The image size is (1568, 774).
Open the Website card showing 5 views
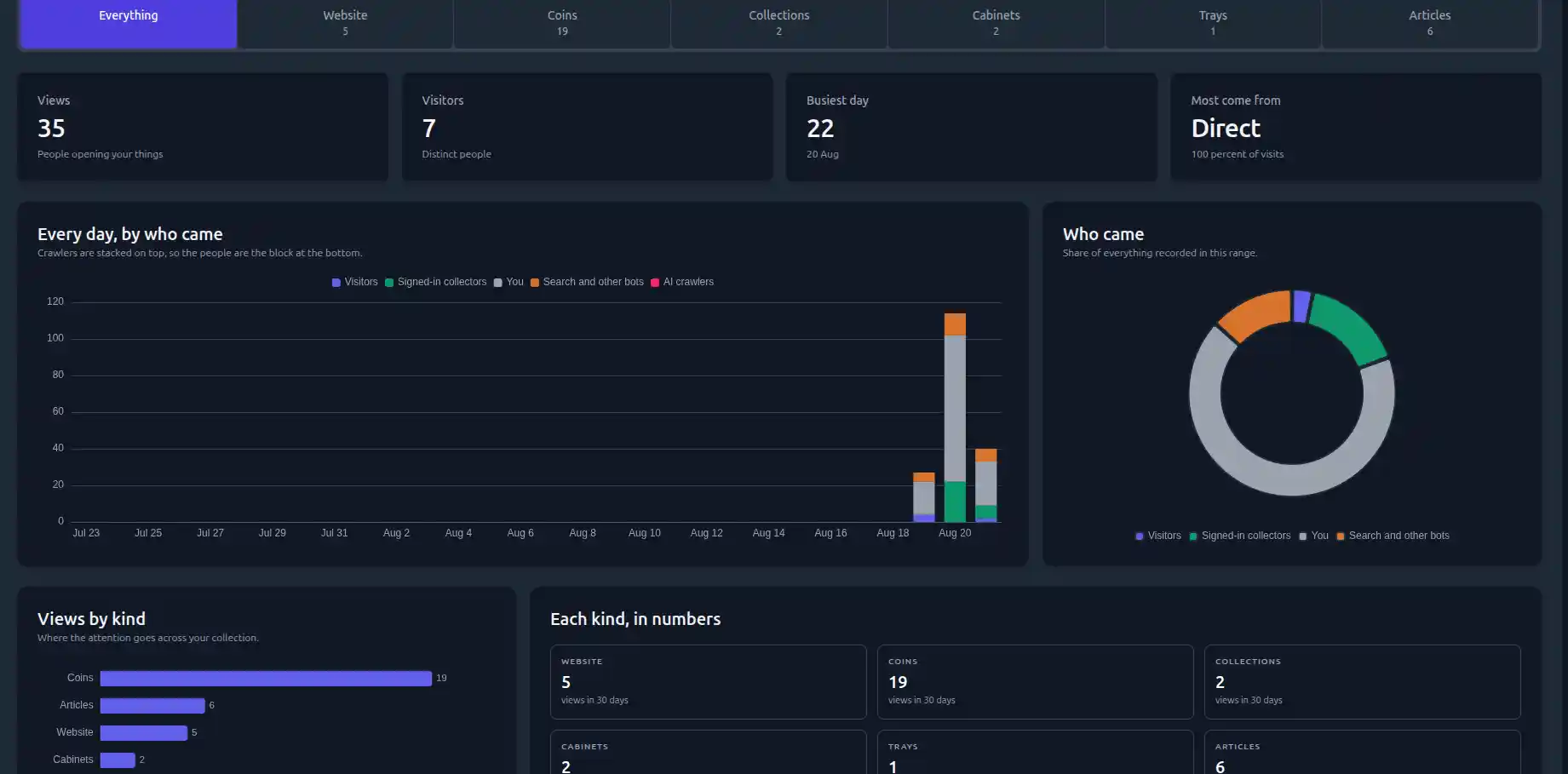click(x=708, y=681)
